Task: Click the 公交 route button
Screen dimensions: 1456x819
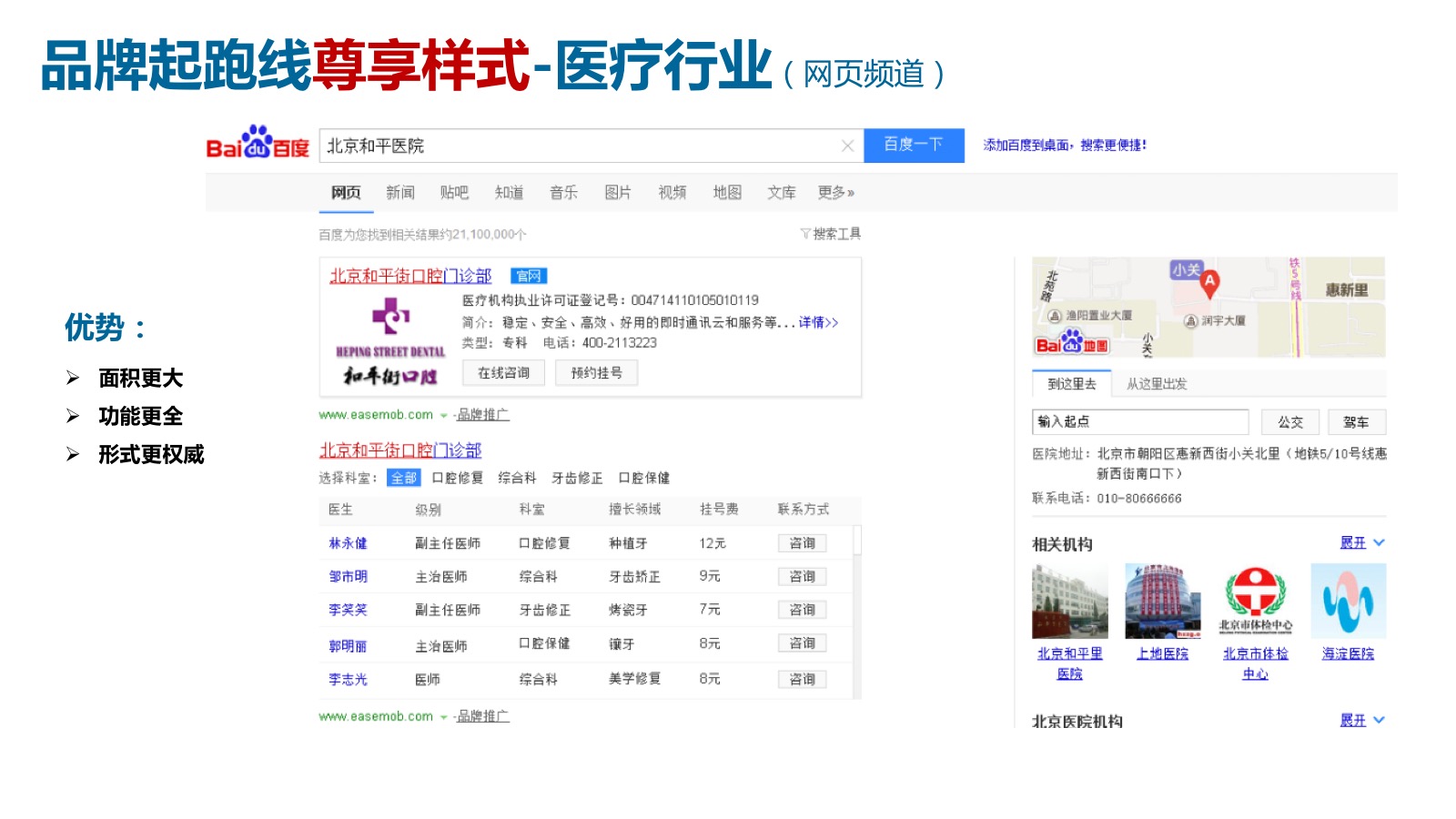Action: [1290, 422]
